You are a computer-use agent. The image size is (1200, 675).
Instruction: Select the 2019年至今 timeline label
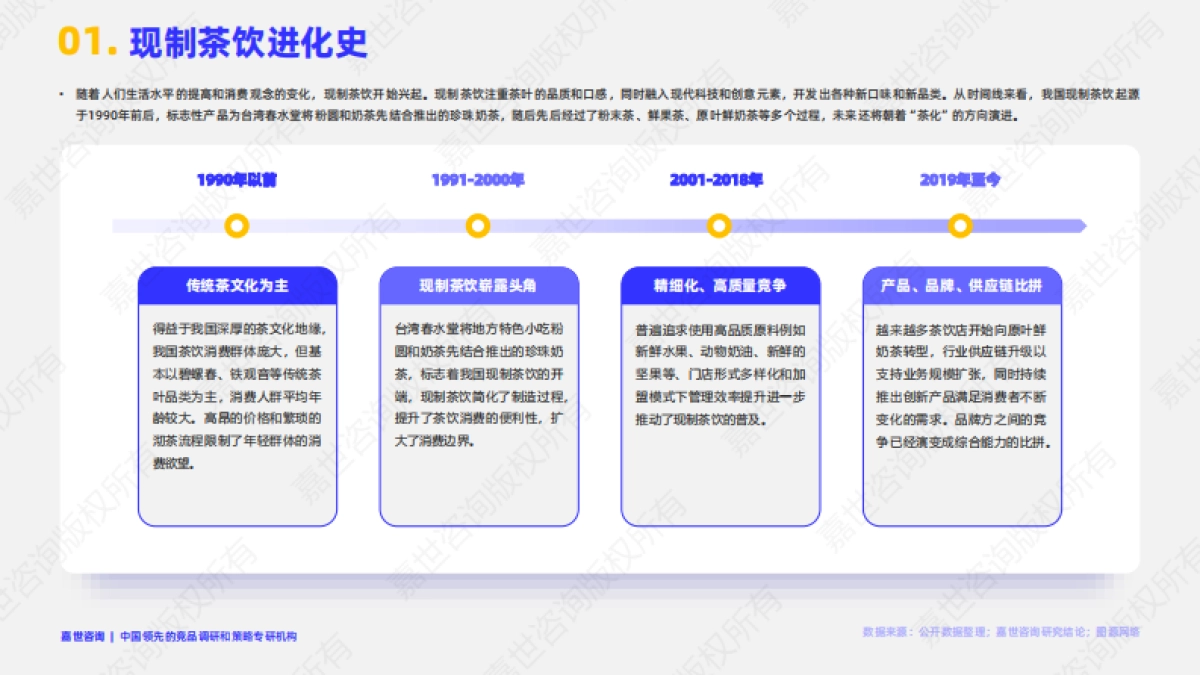click(x=960, y=181)
